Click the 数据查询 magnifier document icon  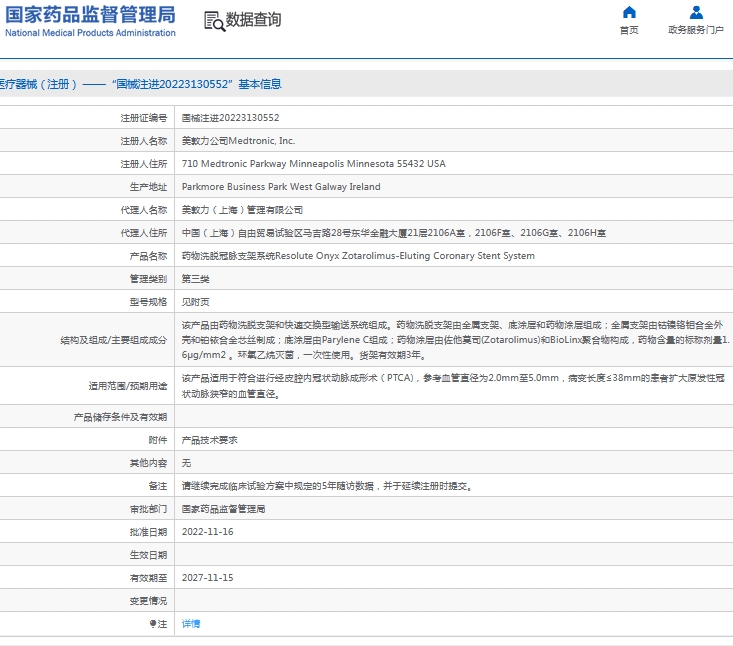click(215, 22)
